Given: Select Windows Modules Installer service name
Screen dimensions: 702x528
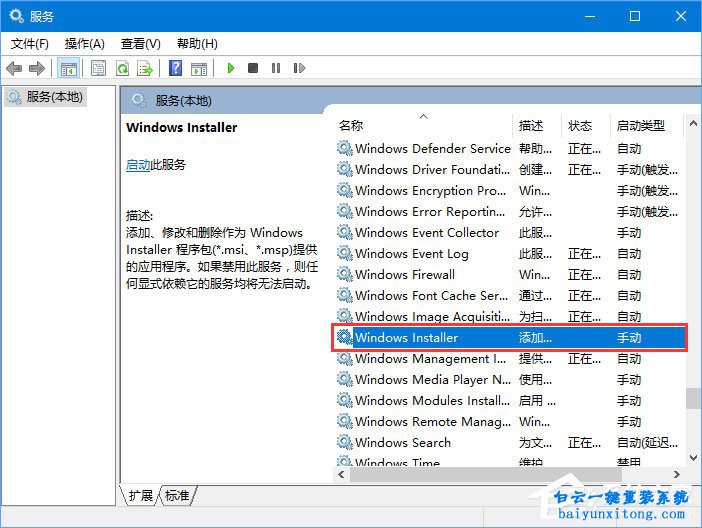Looking at the screenshot, I should pyautogui.click(x=432, y=400).
